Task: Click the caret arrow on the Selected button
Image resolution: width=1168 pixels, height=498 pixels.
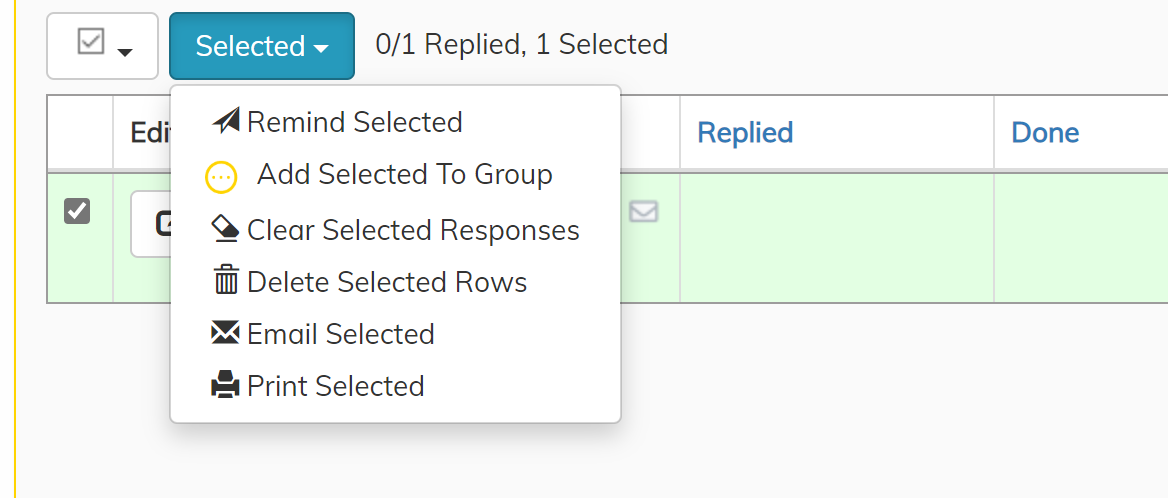Action: [x=321, y=48]
